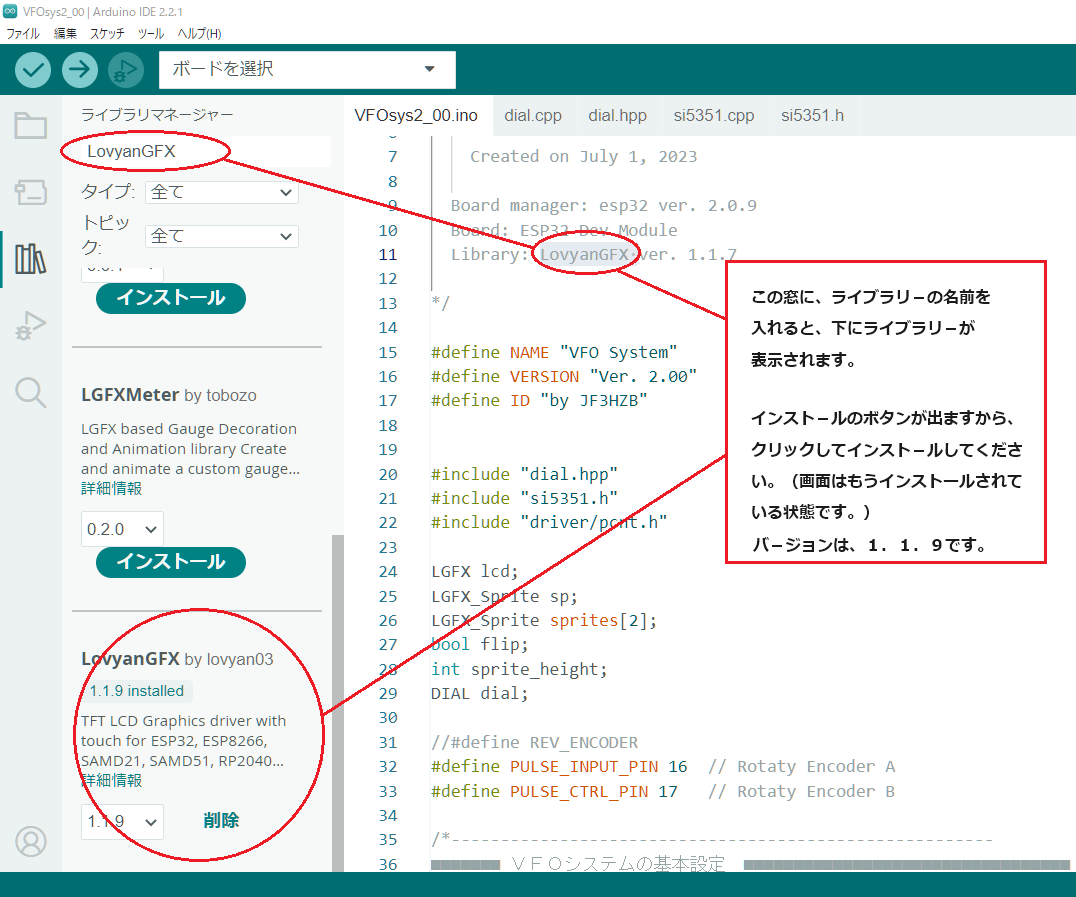The height and width of the screenshot is (897, 1076).
Task: Open the スケッチ menu
Action: [x=107, y=33]
